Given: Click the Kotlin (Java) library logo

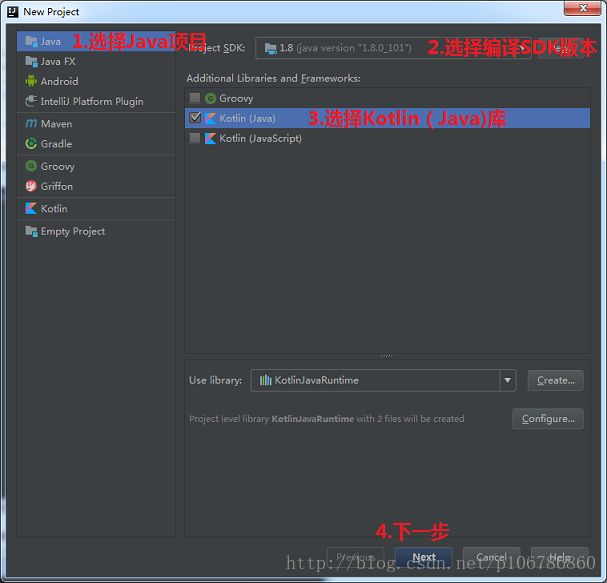Looking at the screenshot, I should (210, 118).
